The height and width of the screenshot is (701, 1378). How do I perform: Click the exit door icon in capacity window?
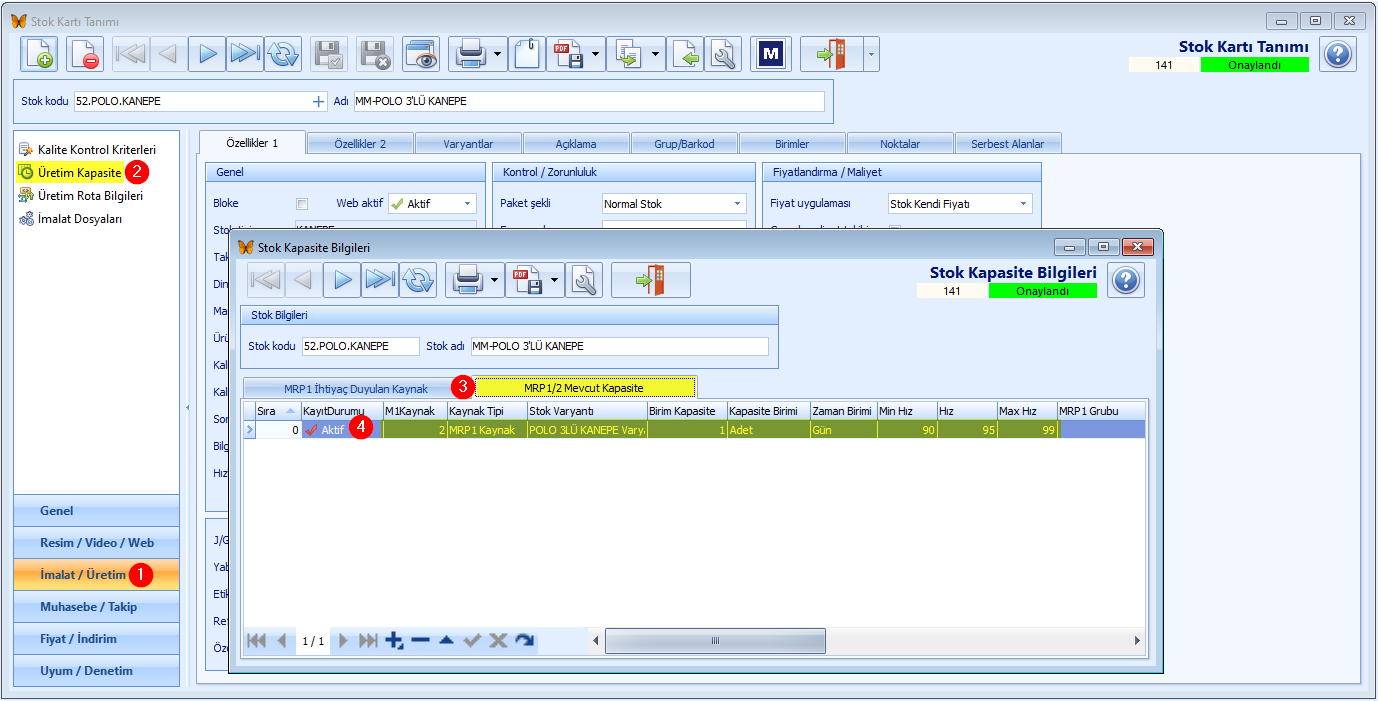click(650, 281)
